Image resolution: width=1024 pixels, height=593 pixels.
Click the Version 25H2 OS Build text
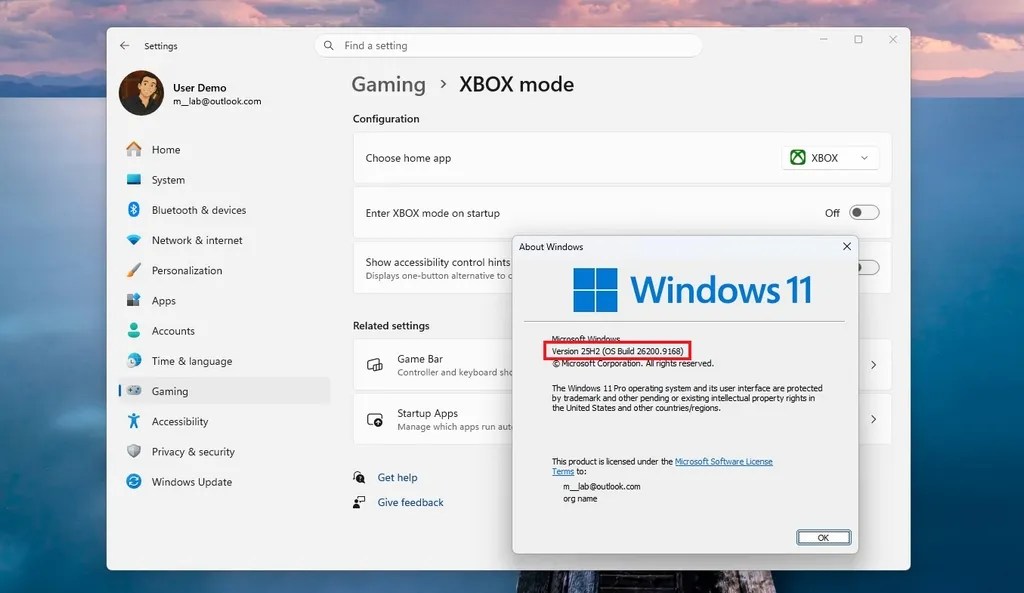(x=617, y=351)
